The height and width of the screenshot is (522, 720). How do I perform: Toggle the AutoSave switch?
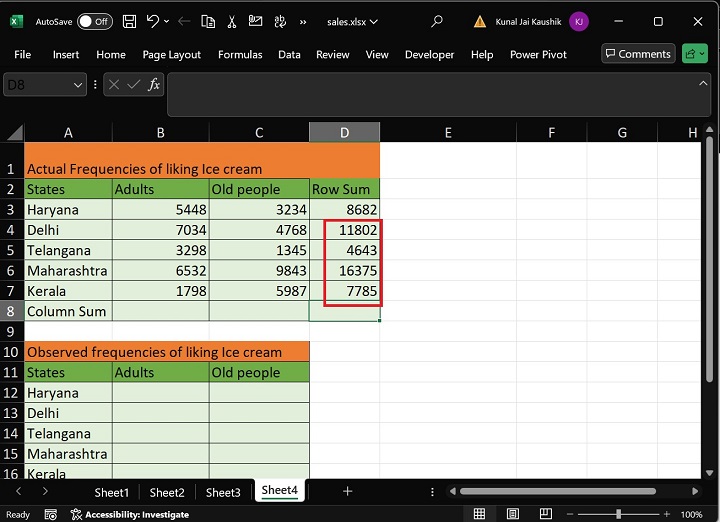[94, 21]
